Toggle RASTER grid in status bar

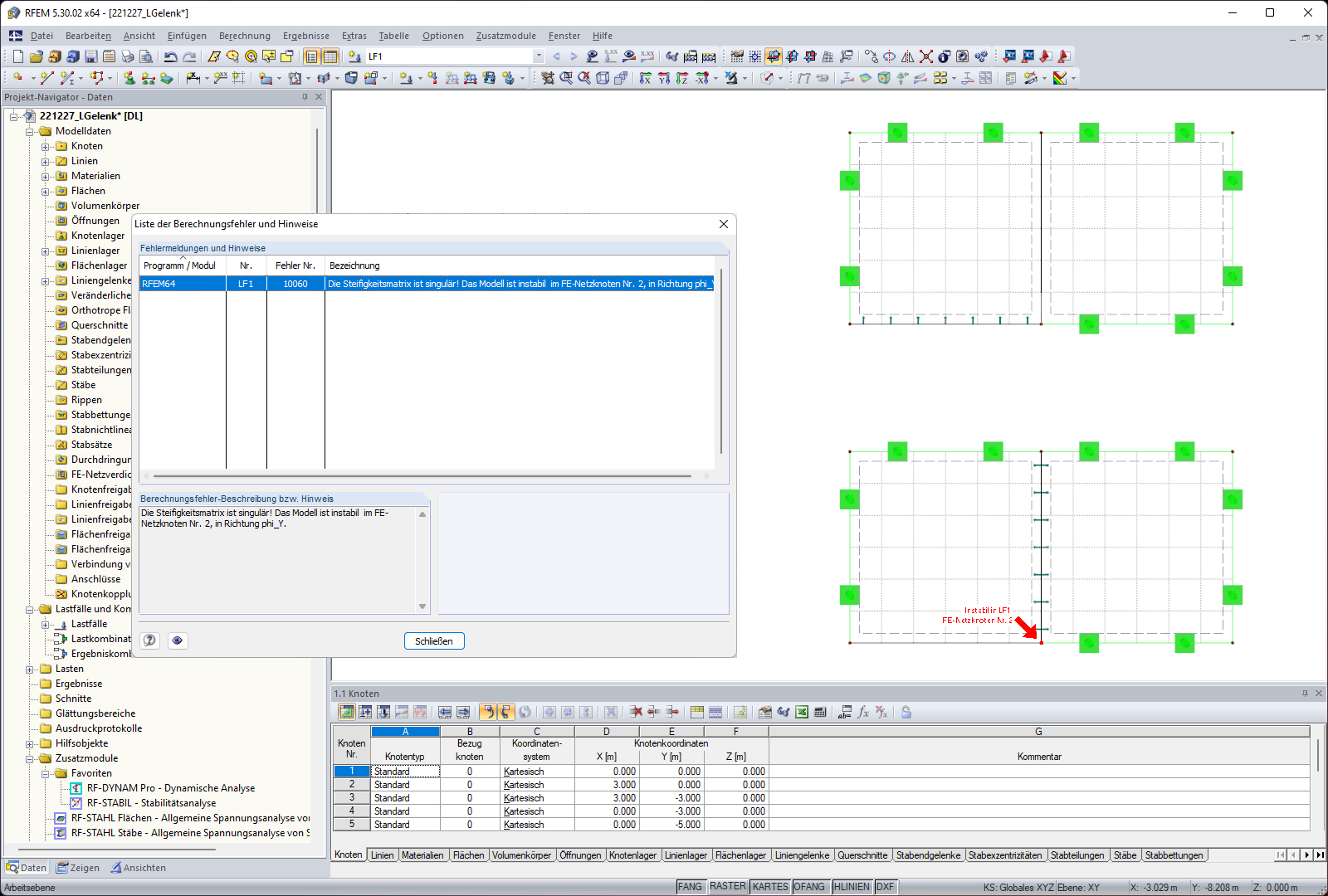point(728,887)
